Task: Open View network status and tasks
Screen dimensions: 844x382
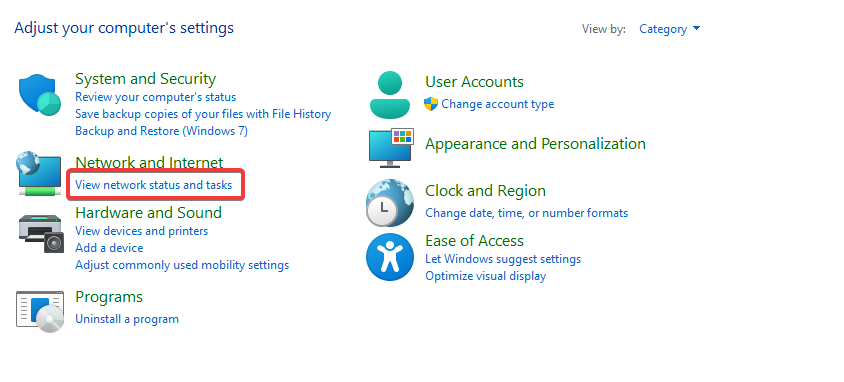Action: coord(153,185)
